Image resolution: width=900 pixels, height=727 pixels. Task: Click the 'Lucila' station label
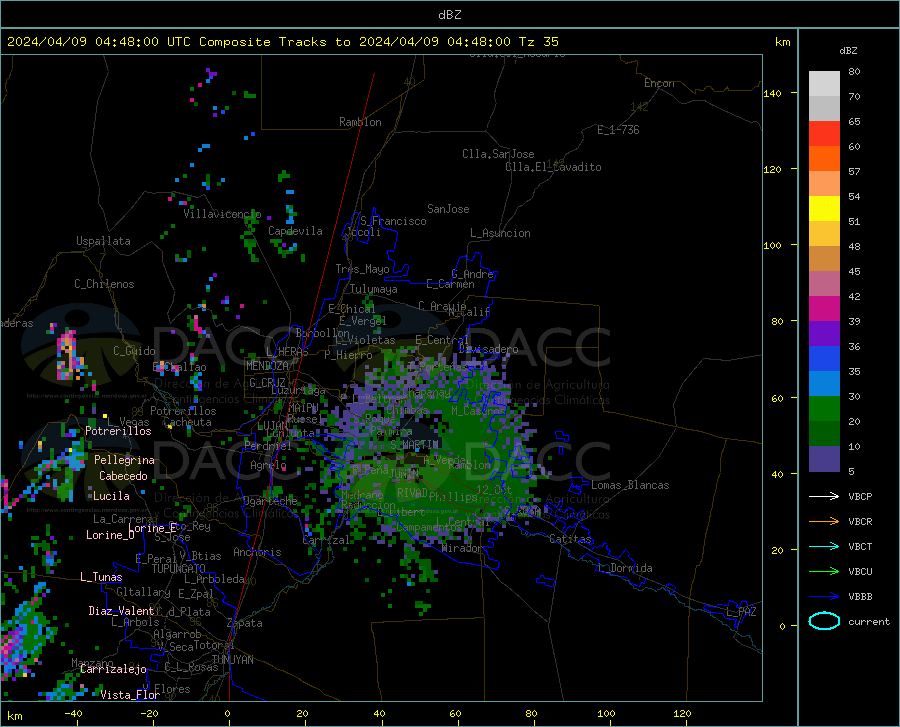111,496
